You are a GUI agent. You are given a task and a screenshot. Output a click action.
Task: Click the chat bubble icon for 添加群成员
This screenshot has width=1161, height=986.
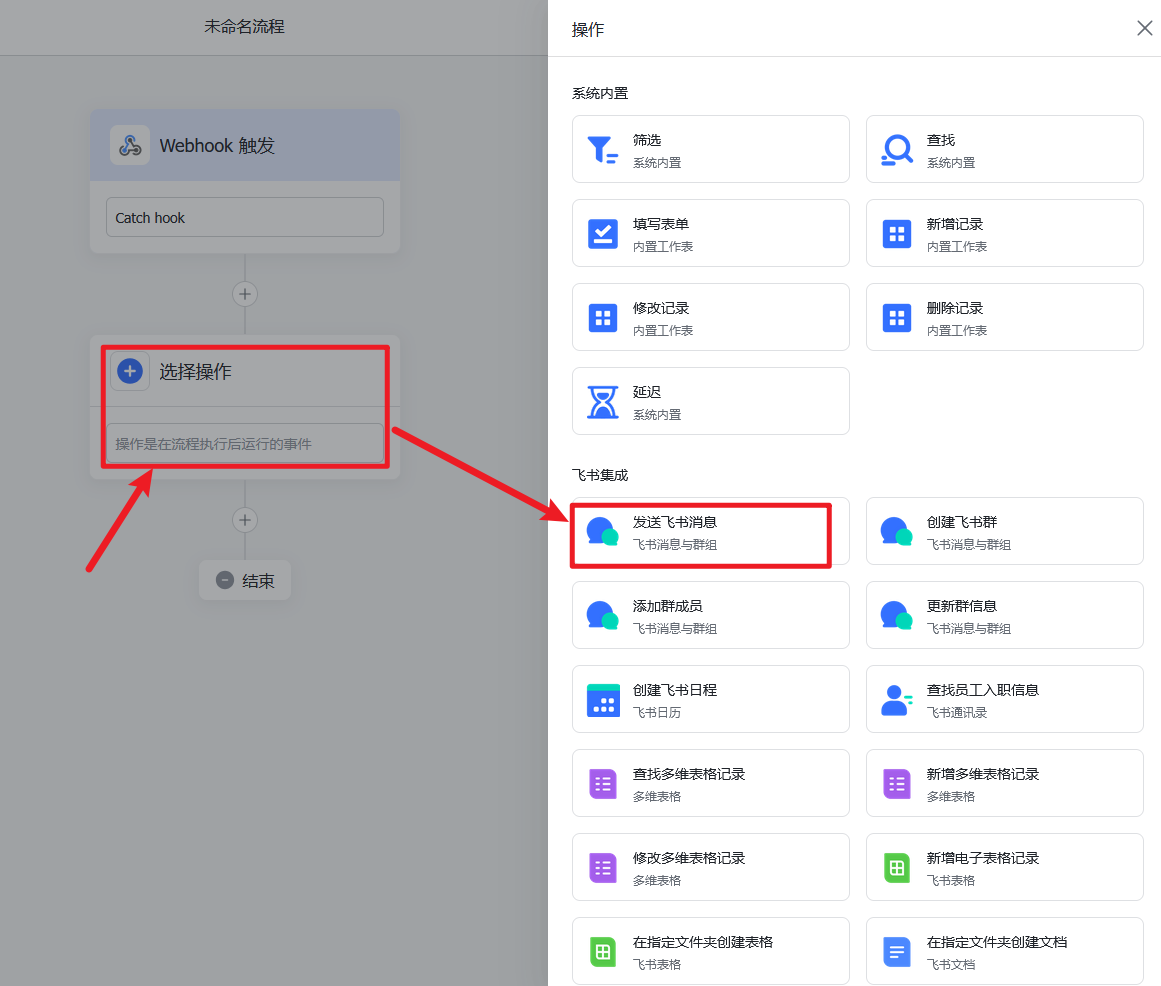point(603,615)
